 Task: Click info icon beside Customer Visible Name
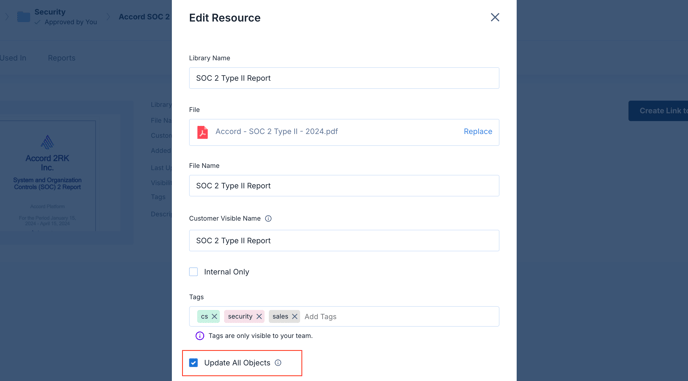pos(268,219)
